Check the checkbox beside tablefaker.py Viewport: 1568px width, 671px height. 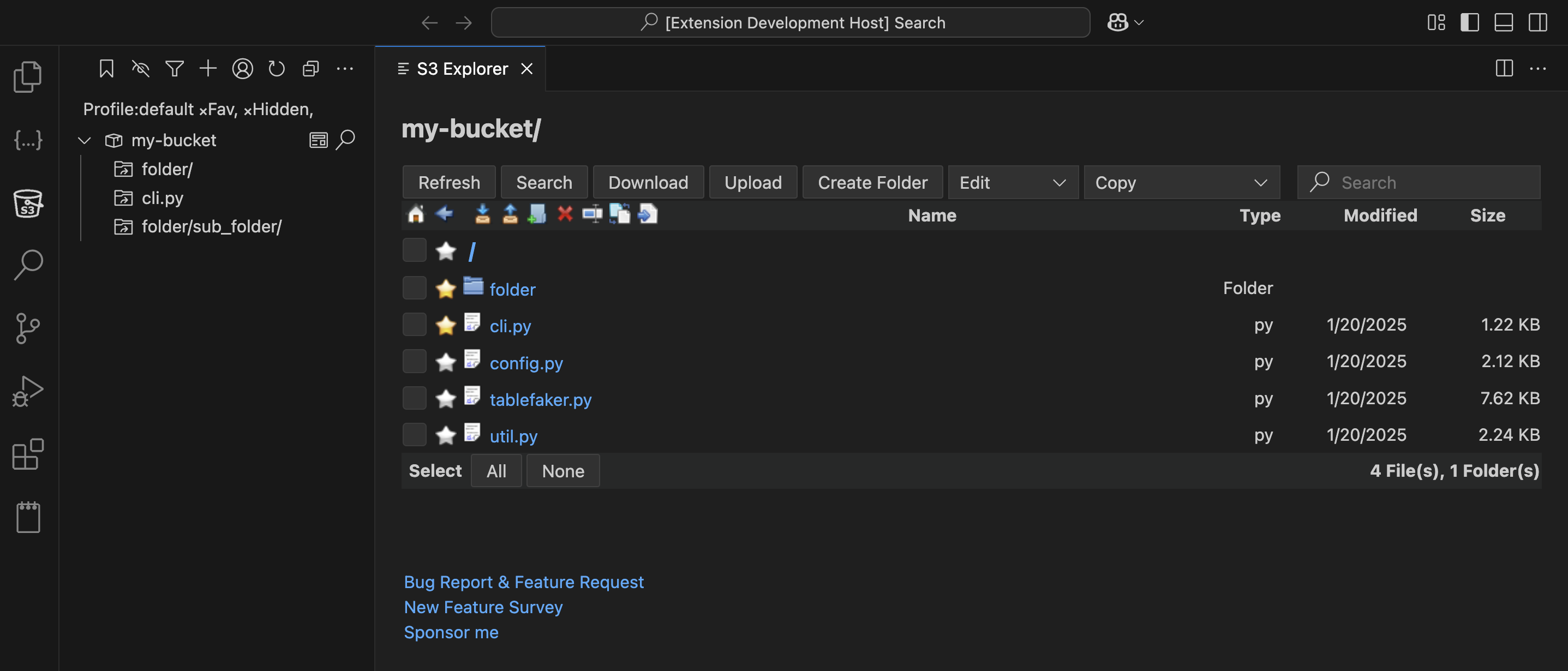tap(415, 398)
